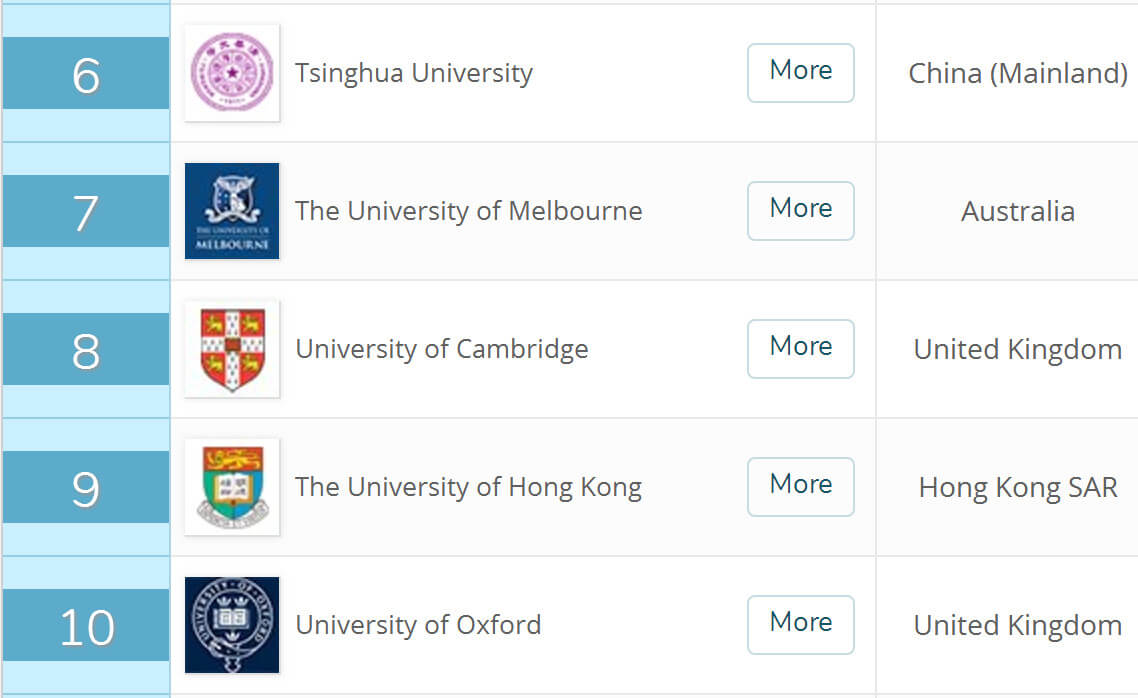
Task: Open More details for University of Oxford
Action: tap(801, 625)
